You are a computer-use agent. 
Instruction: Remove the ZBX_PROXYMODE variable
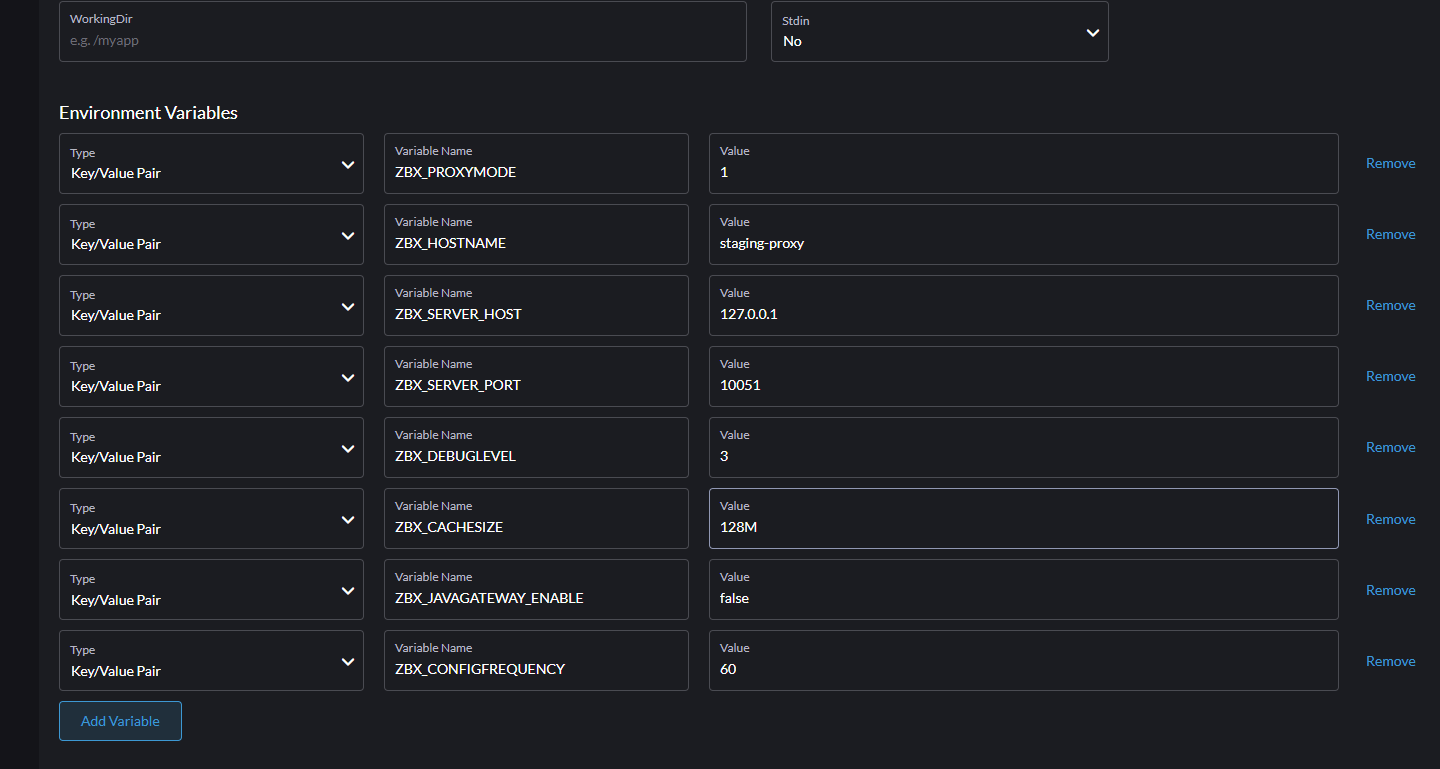[1390, 163]
